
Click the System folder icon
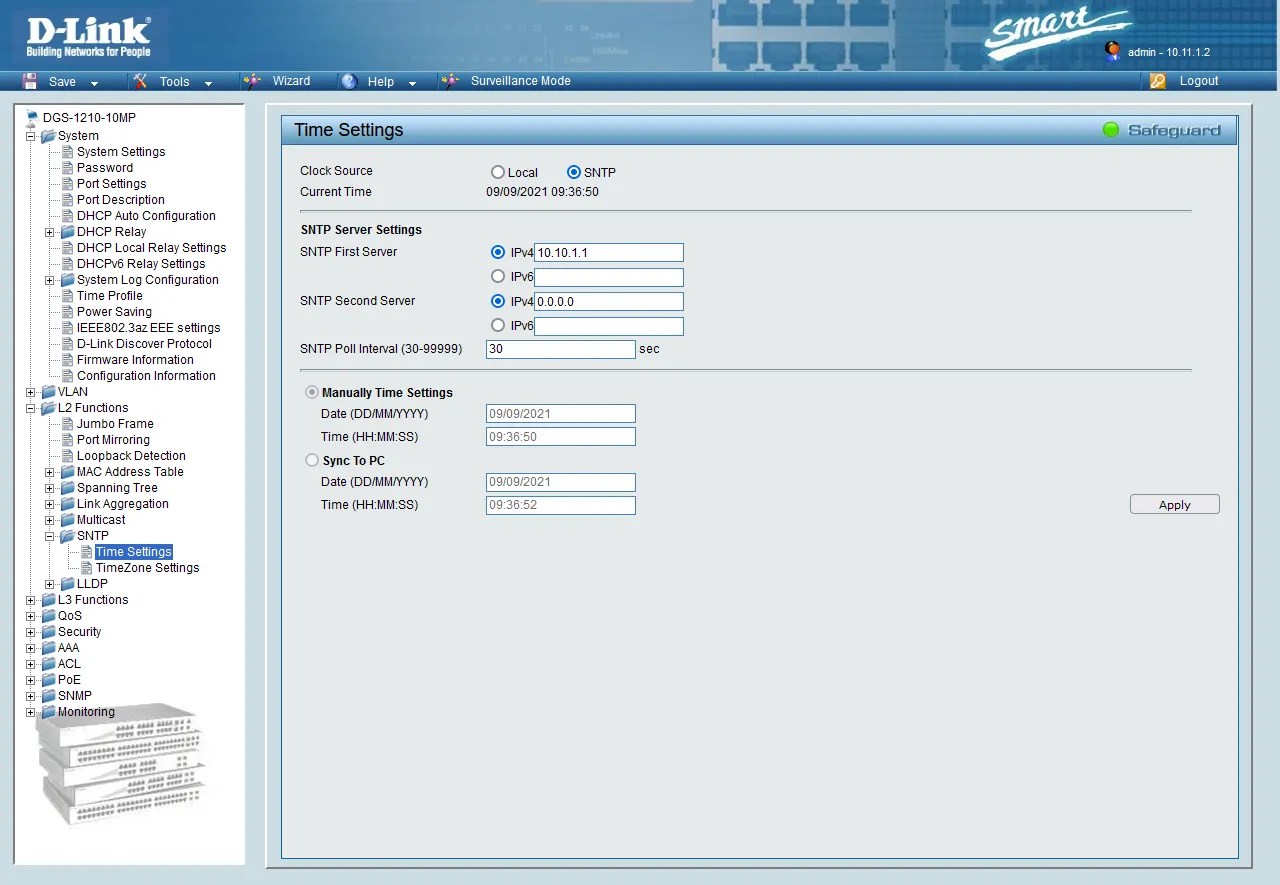click(48, 136)
